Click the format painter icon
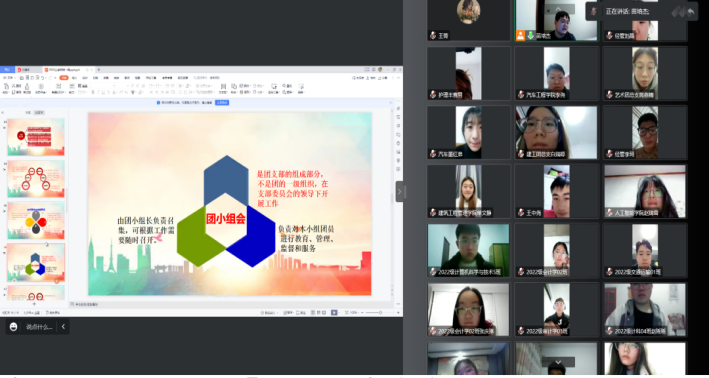 [x=27, y=86]
